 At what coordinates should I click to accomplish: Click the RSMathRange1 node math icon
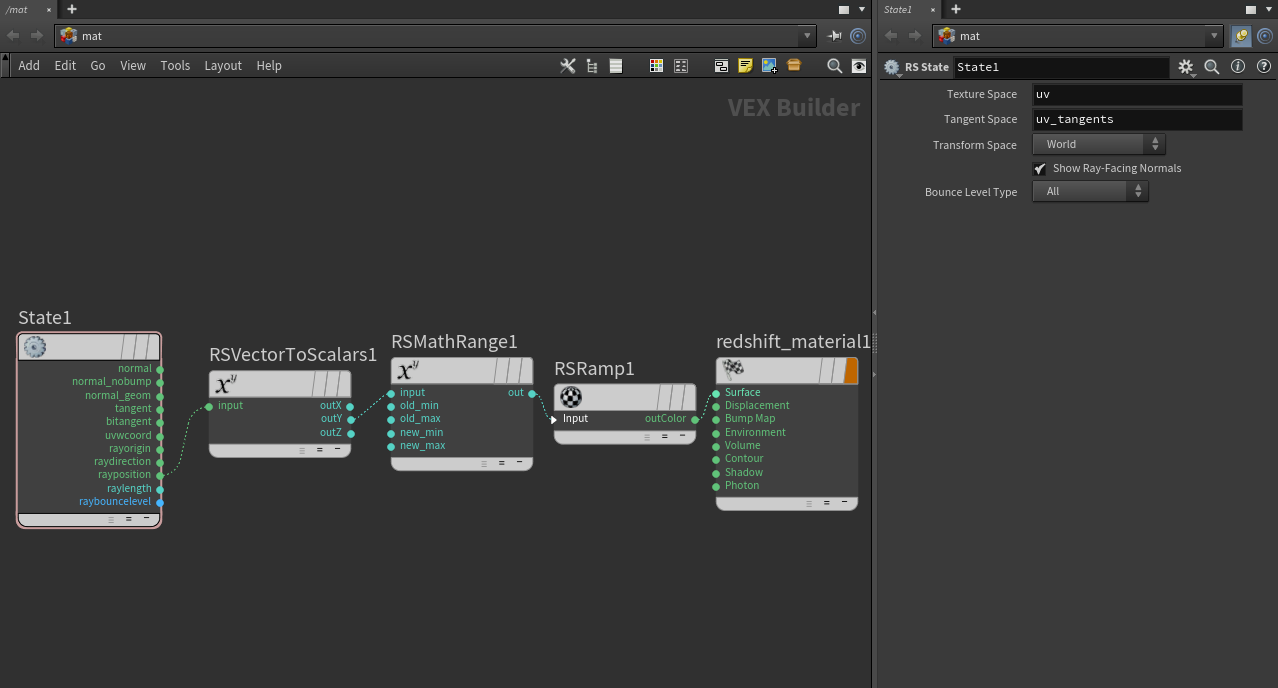pos(407,371)
